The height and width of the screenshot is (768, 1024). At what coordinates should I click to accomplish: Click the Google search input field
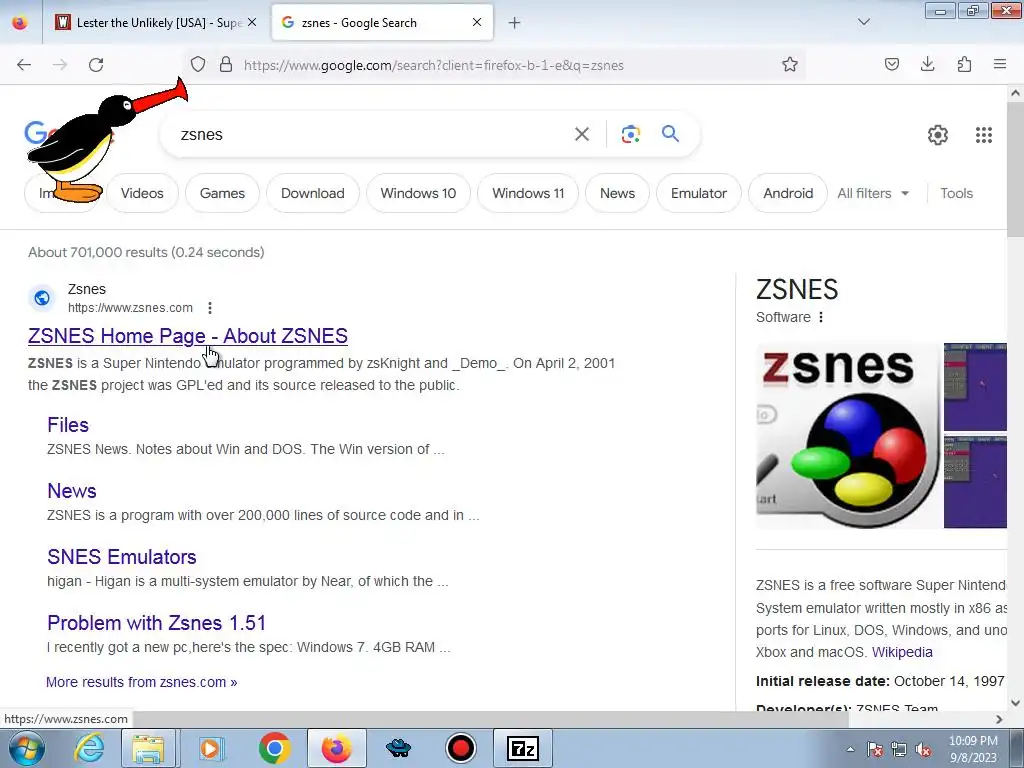point(372,134)
